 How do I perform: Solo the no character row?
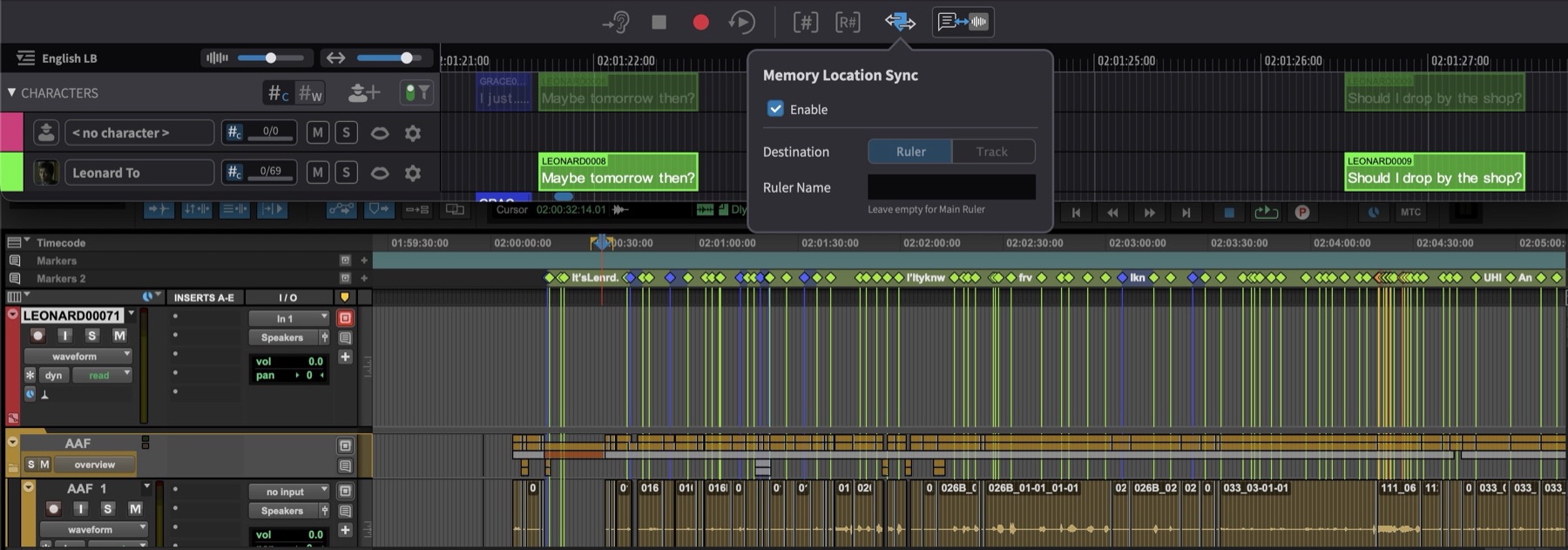click(x=346, y=132)
